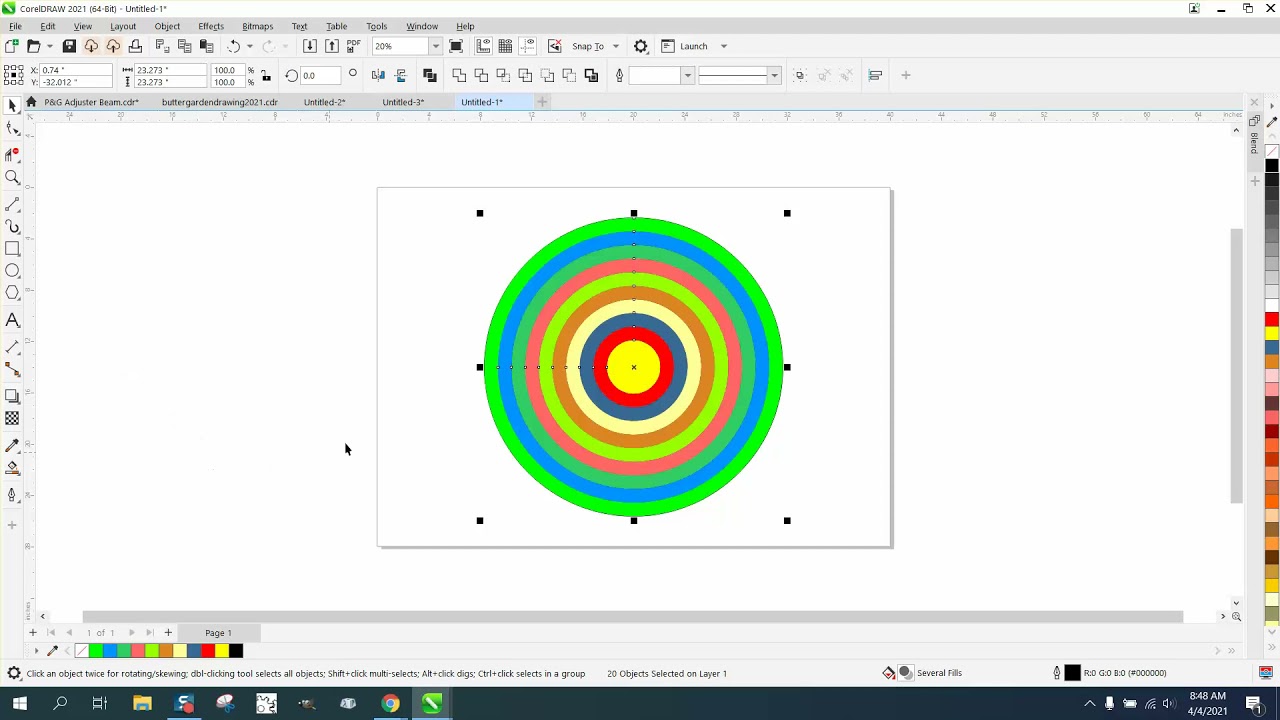Image resolution: width=1280 pixels, height=720 pixels.
Task: Click the Combine objects icon in the property bar
Action: pyautogui.click(x=430, y=75)
